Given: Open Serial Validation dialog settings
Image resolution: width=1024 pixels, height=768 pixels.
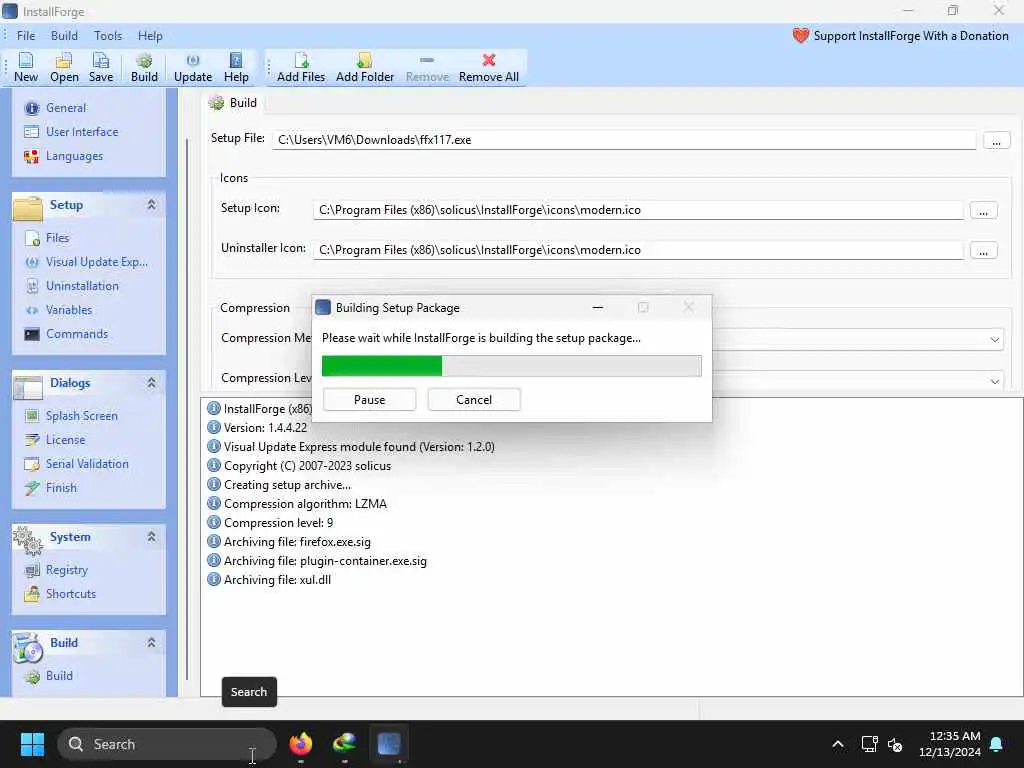Looking at the screenshot, I should tap(76, 464).
